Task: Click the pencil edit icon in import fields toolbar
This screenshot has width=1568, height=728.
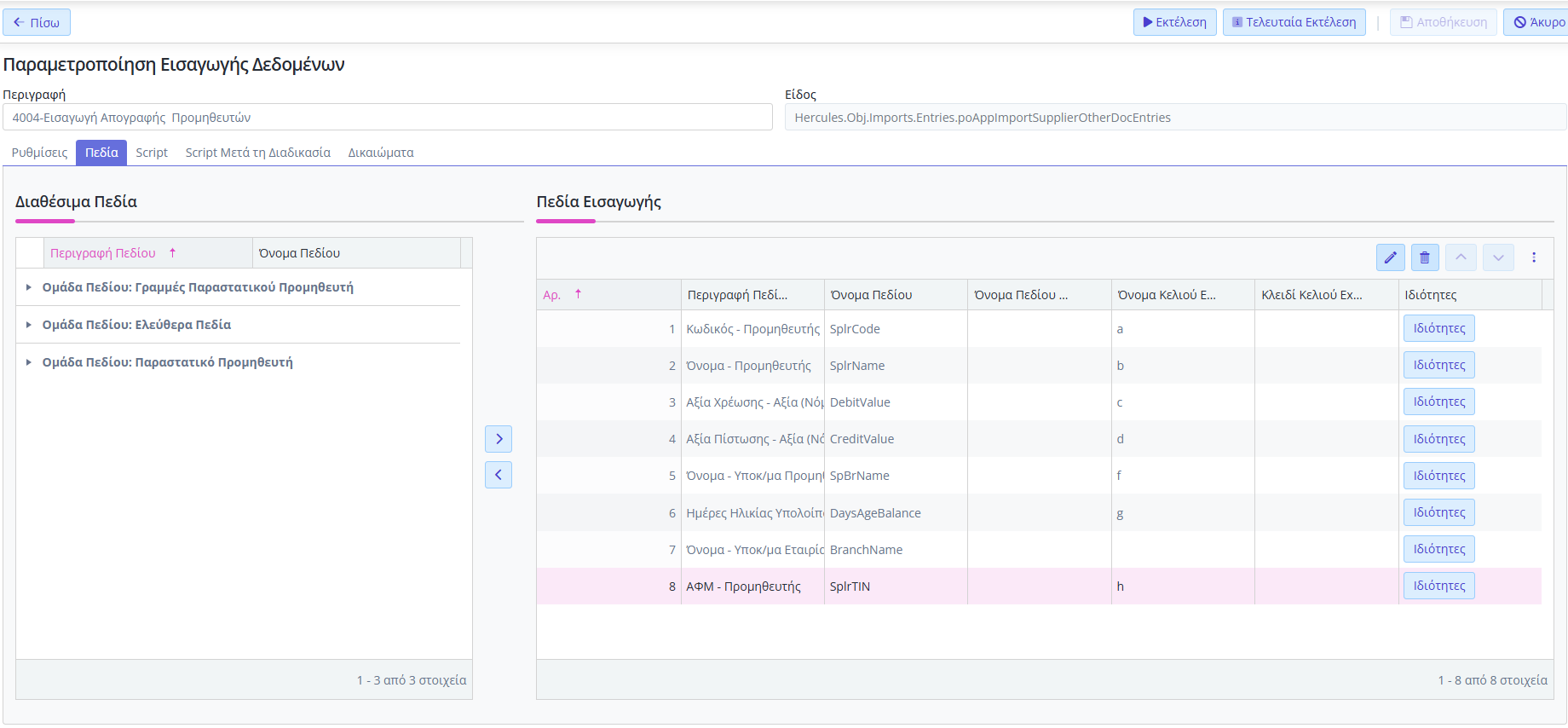Action: [1390, 257]
